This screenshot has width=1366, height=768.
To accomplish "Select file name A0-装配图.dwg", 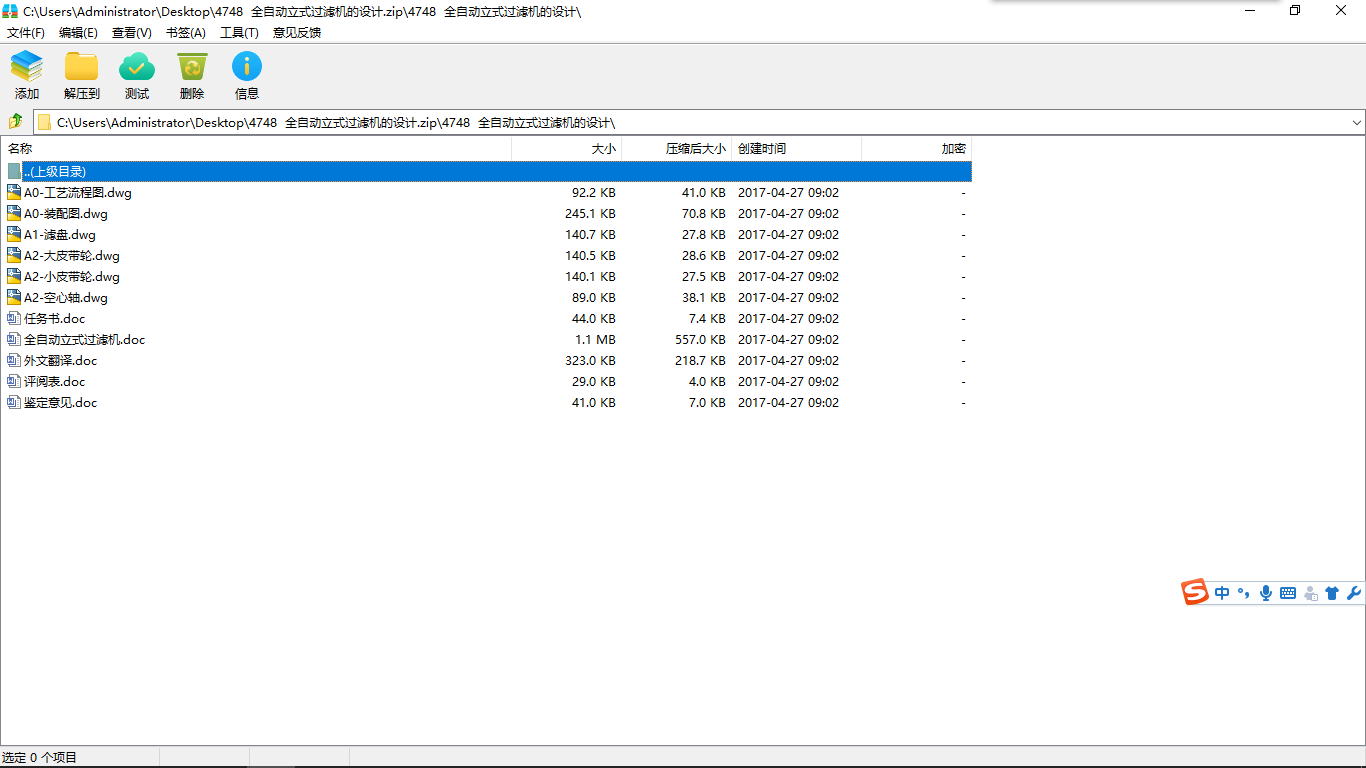I will pos(66,213).
